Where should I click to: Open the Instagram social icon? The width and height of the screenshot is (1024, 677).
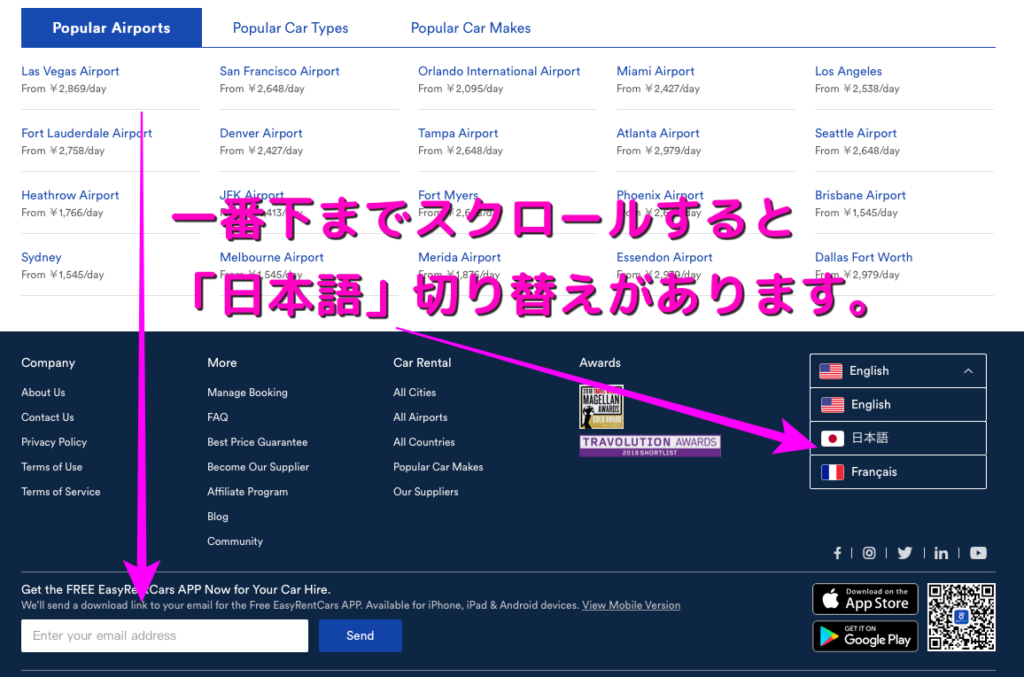pyautogui.click(x=869, y=553)
